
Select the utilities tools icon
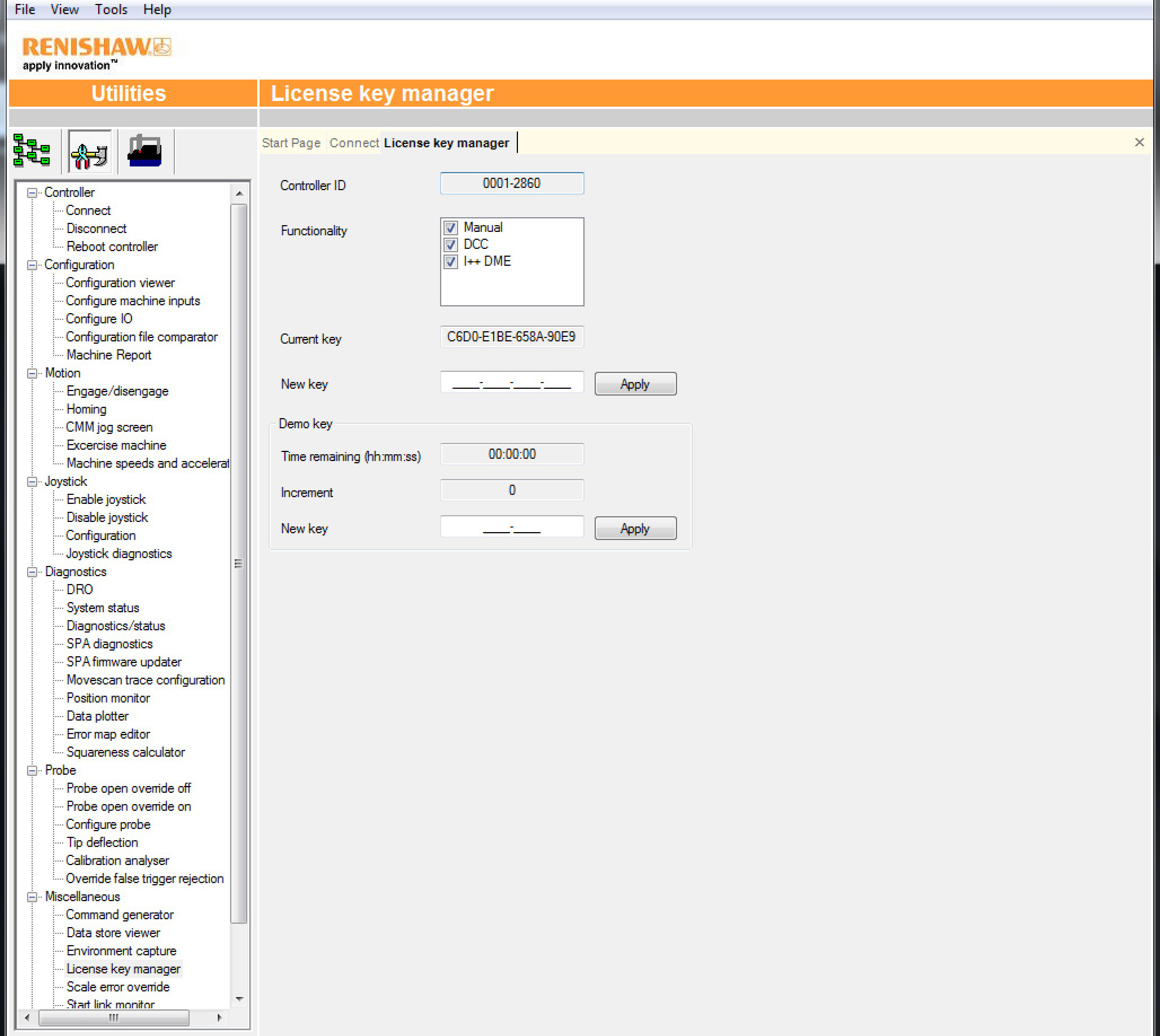pyautogui.click(x=90, y=151)
